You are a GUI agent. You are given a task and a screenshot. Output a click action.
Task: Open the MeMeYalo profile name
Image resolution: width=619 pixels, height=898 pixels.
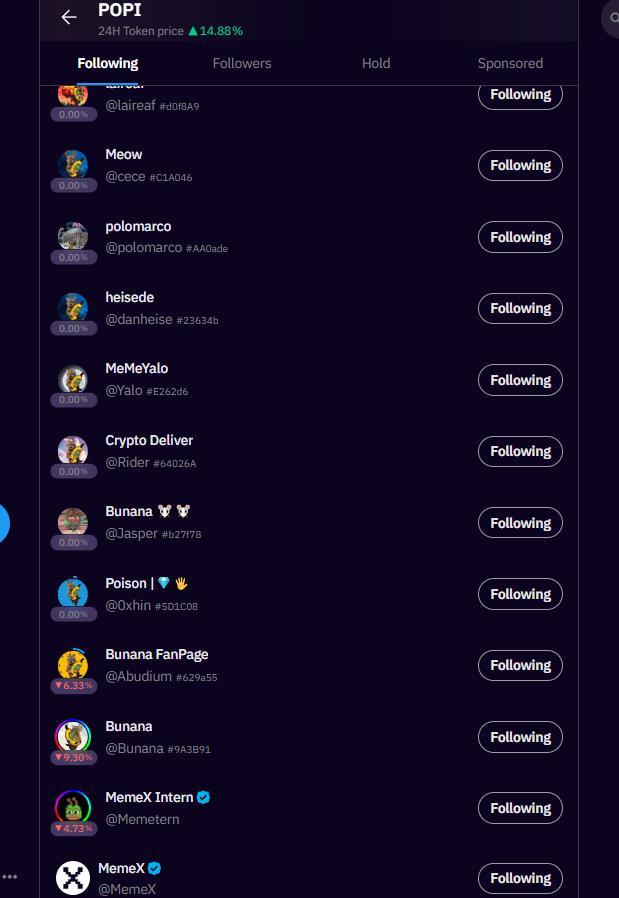(x=137, y=368)
